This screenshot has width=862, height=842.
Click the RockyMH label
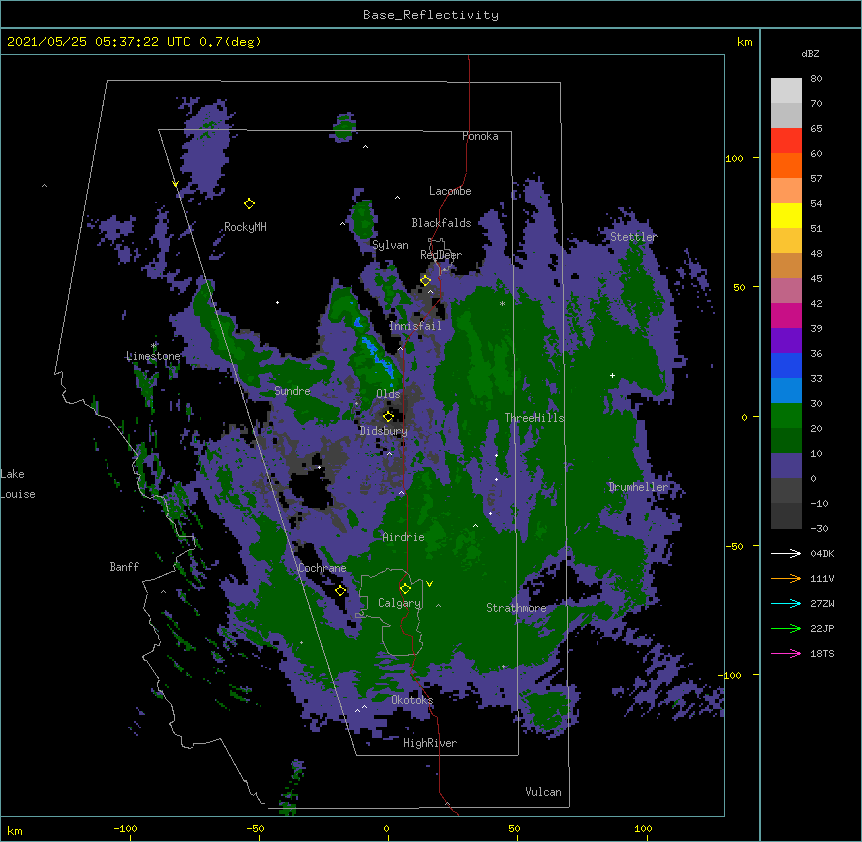click(245, 227)
